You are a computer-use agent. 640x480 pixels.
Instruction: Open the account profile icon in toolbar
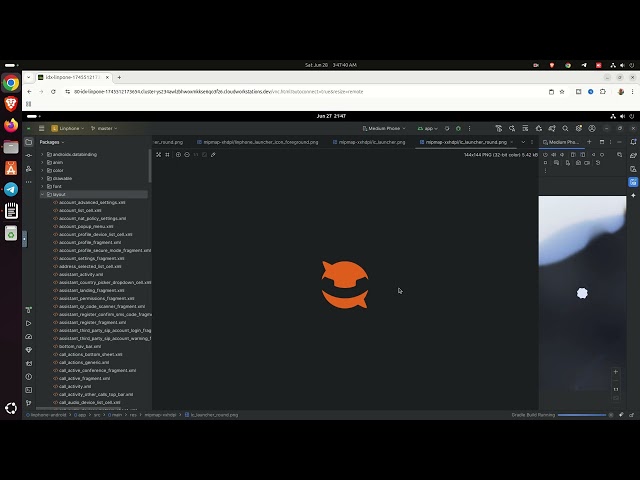point(592,128)
